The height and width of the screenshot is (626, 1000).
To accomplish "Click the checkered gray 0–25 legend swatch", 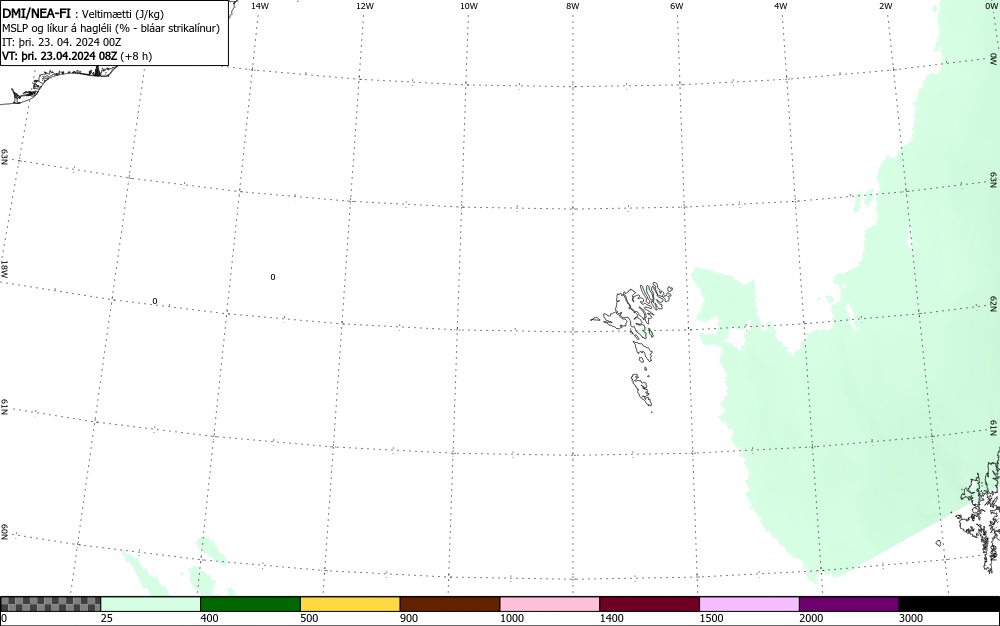I will point(50,604).
